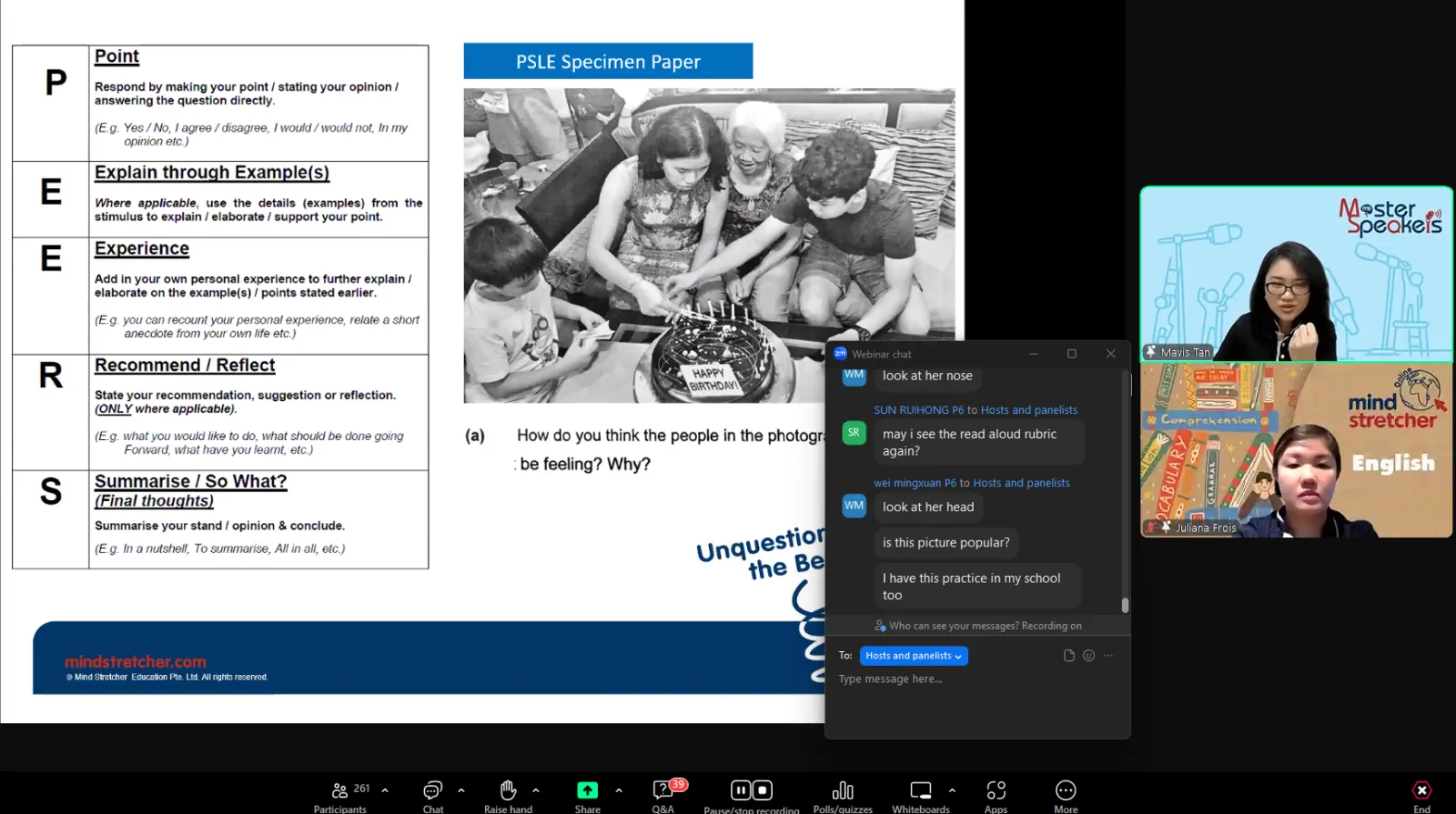This screenshot has height=814, width=1456.
Task: Pause the recording
Action: coord(741,789)
